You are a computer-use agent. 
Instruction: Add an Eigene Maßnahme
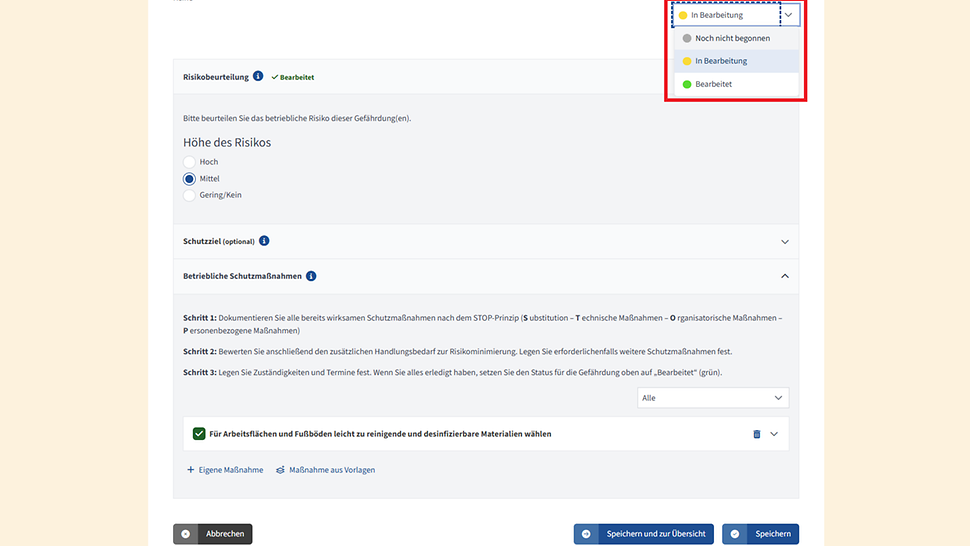225,470
